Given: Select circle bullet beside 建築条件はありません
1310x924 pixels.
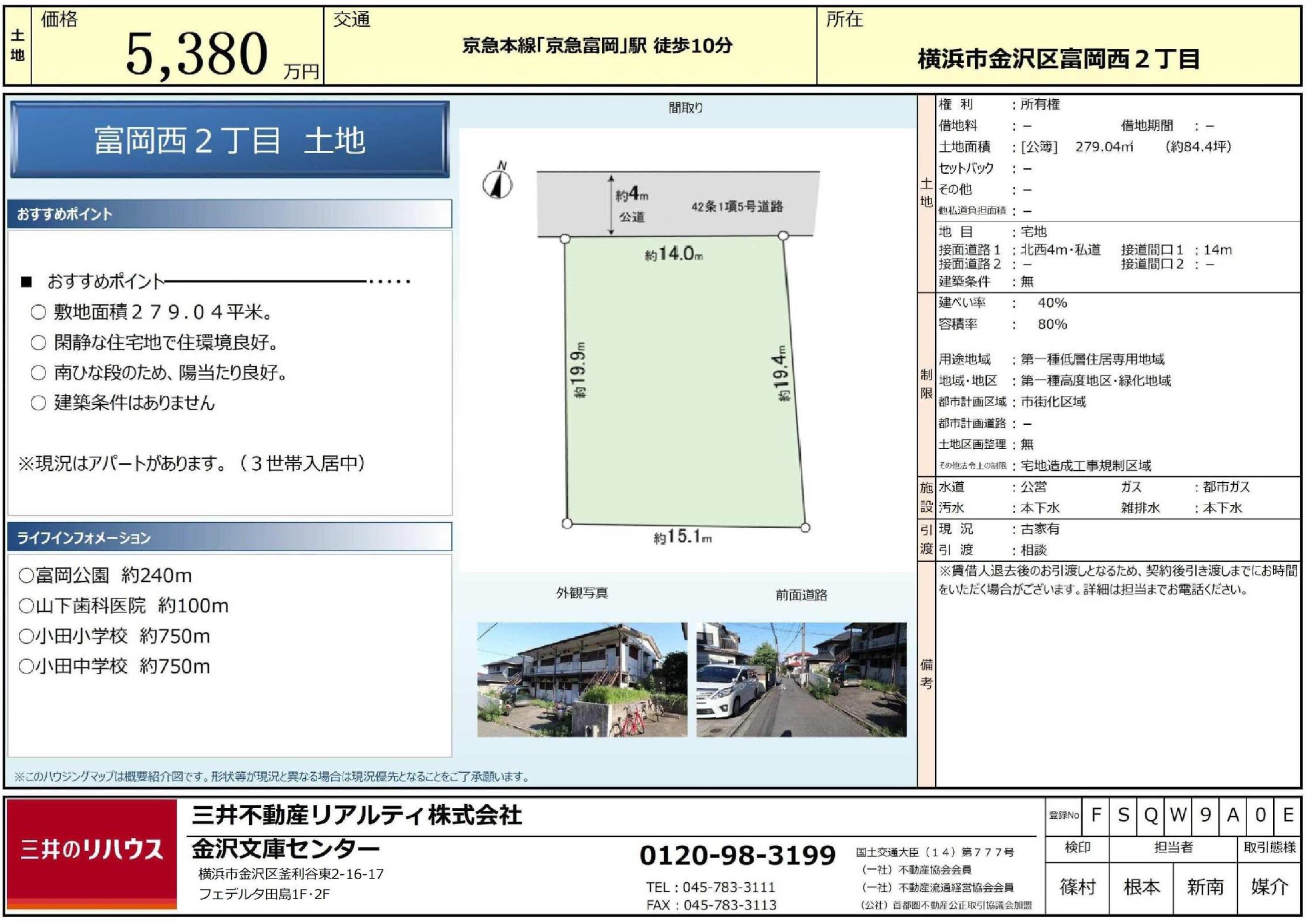Looking at the screenshot, I should click(38, 403).
